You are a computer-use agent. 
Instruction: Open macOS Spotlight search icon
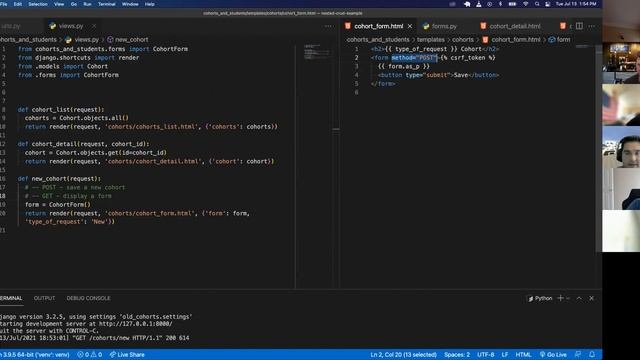click(x=537, y=4)
